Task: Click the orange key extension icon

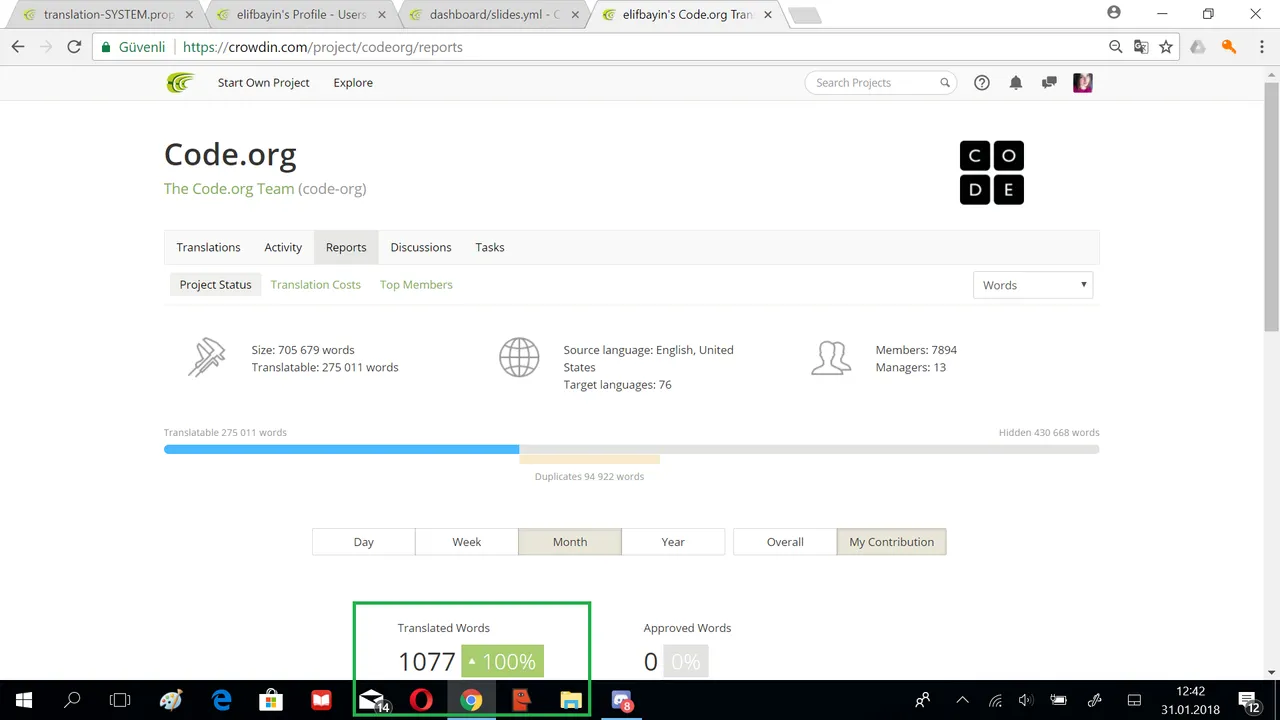Action: [x=1229, y=47]
